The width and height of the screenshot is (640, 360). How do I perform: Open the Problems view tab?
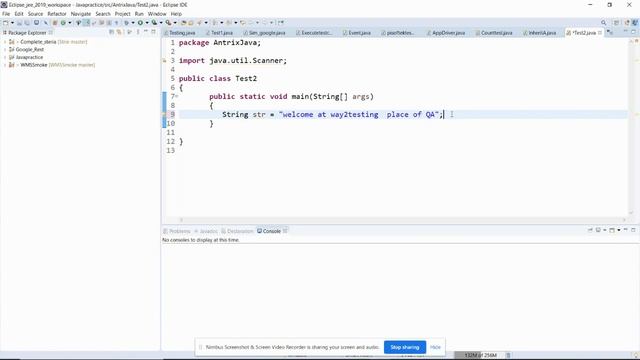pyautogui.click(x=177, y=231)
